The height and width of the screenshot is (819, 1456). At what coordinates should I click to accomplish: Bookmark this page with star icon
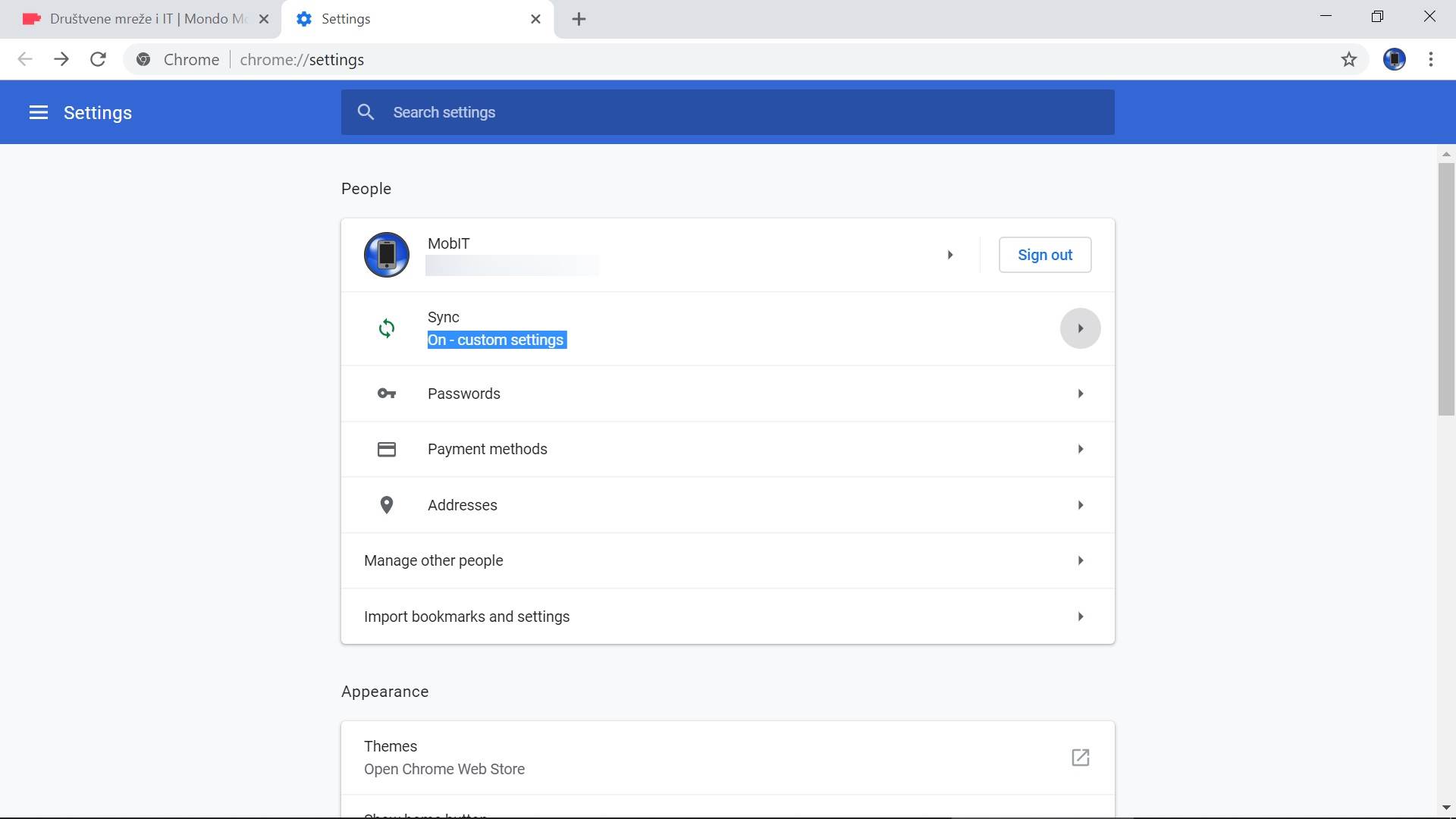point(1348,59)
